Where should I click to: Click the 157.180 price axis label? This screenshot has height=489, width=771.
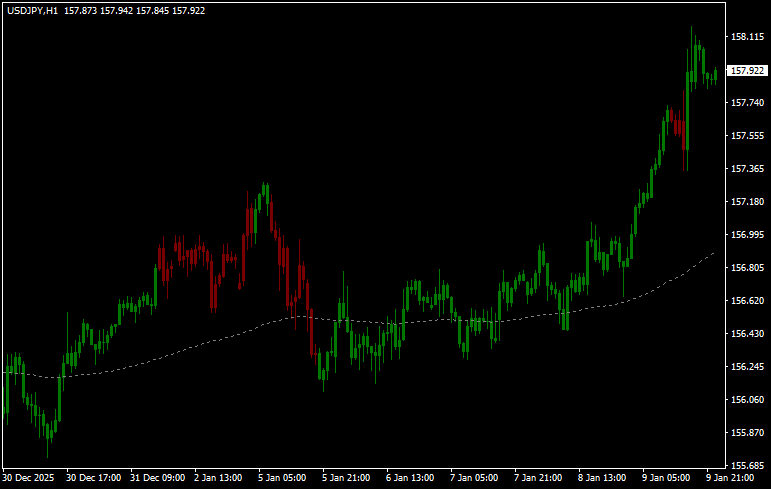pyautogui.click(x=746, y=202)
